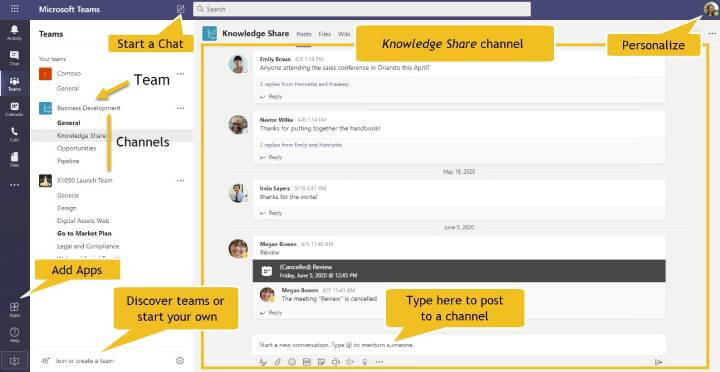Show more apps ellipsis in left rail
Image resolution: width=720 pixels, height=372 pixels.
point(14,185)
